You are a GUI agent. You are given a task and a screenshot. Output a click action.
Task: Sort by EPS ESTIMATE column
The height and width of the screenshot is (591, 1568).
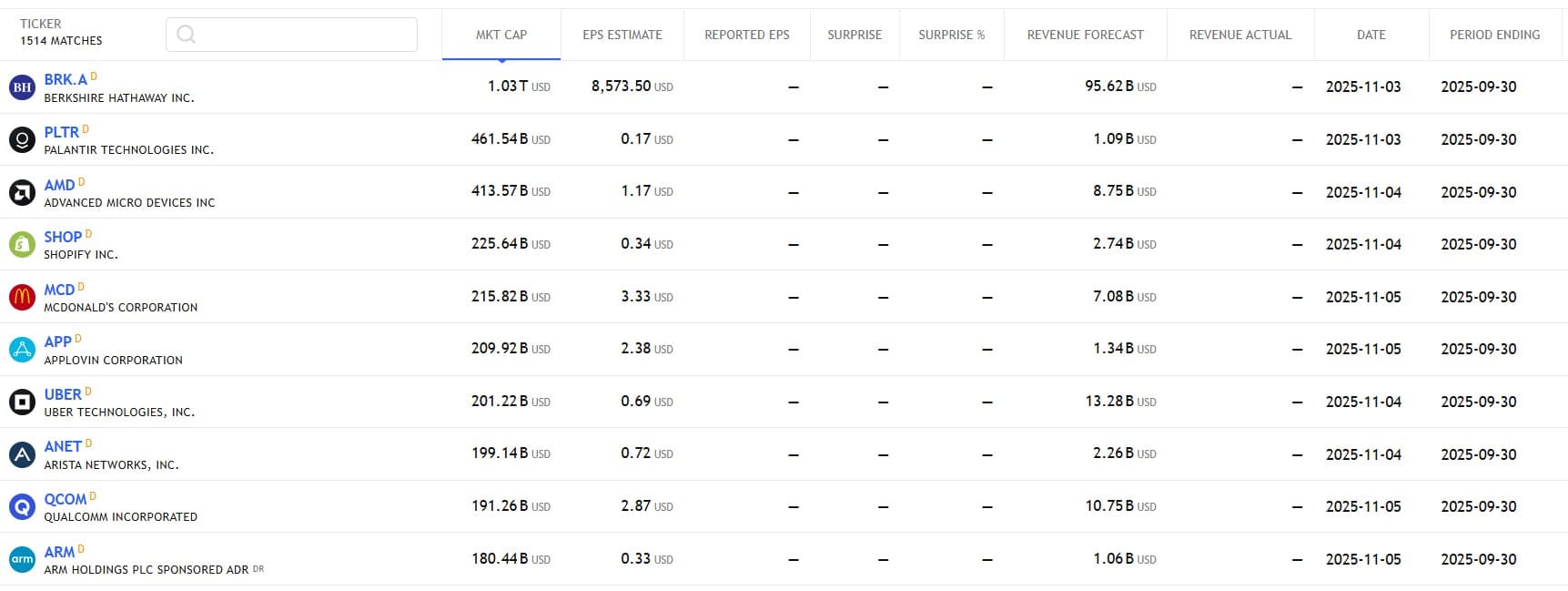(x=622, y=35)
